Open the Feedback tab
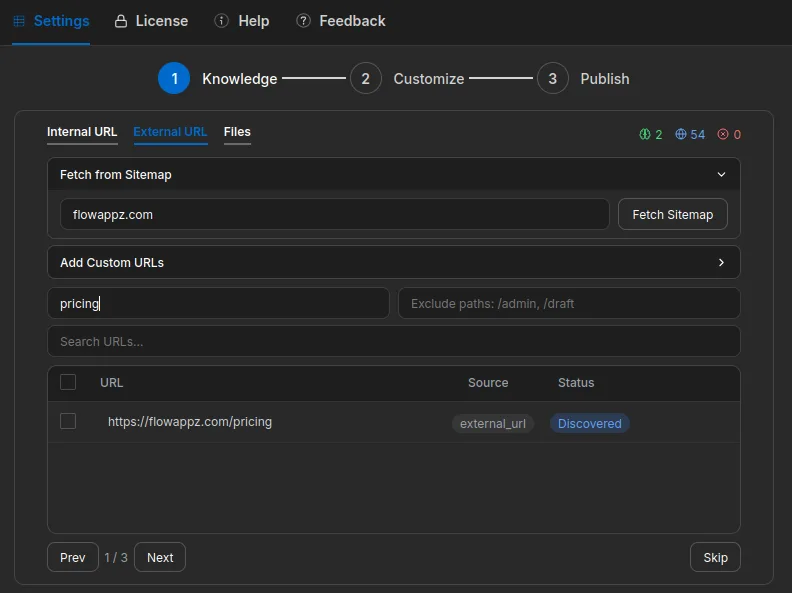This screenshot has height=593, width=792. pyautogui.click(x=340, y=21)
